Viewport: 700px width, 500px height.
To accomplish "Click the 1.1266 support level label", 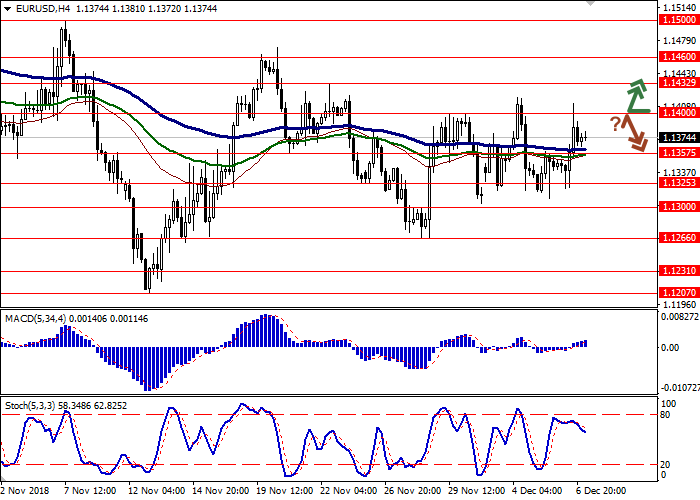I will point(677,238).
